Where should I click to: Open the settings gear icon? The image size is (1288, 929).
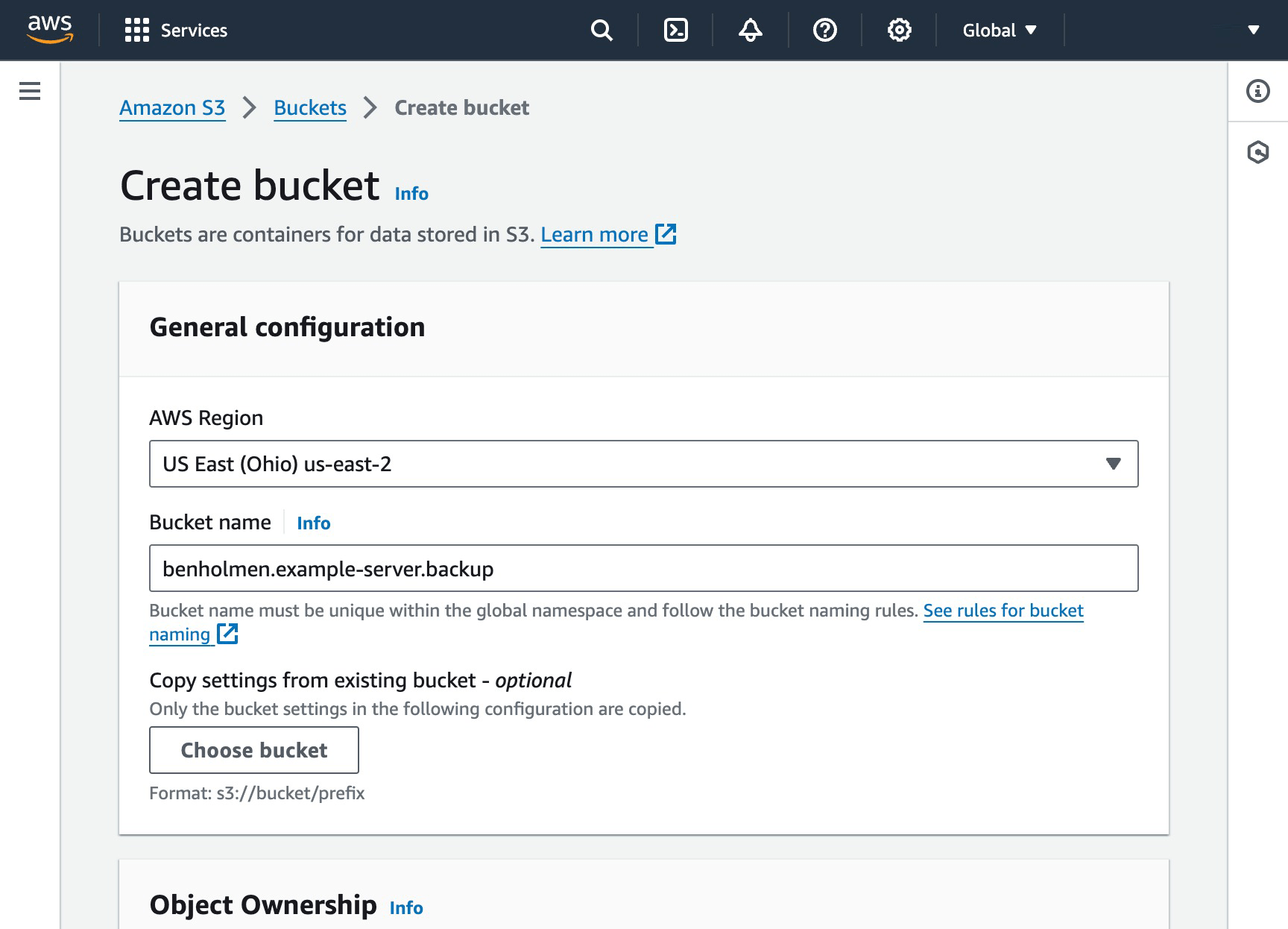click(899, 30)
